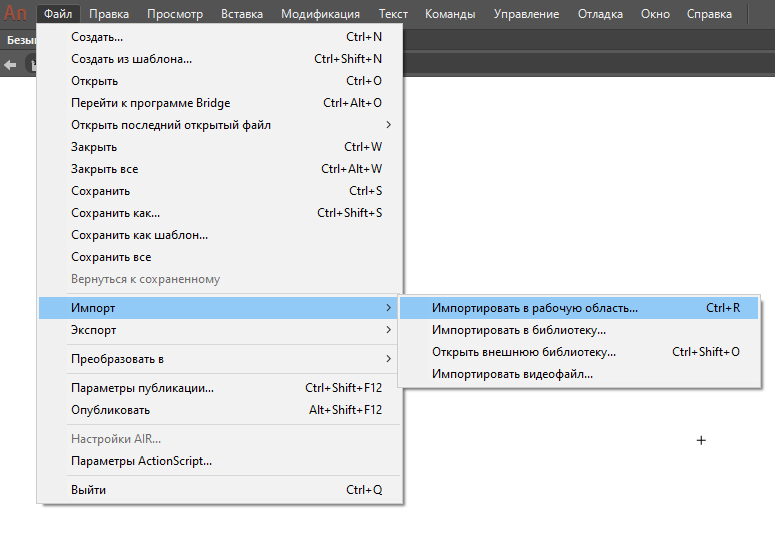775x533 pixels.
Task: Choose Сохранить как шаблон... menu item
Action: (220, 235)
